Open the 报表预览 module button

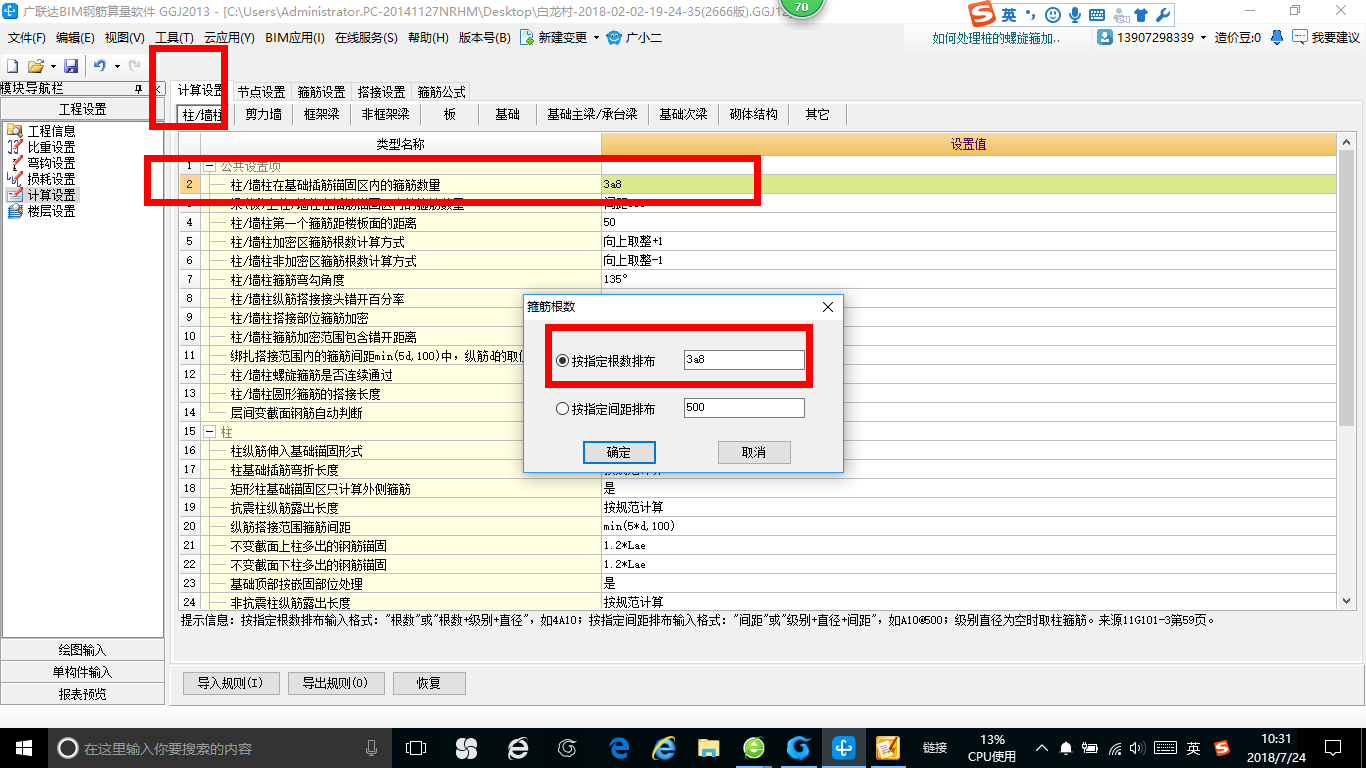83,694
